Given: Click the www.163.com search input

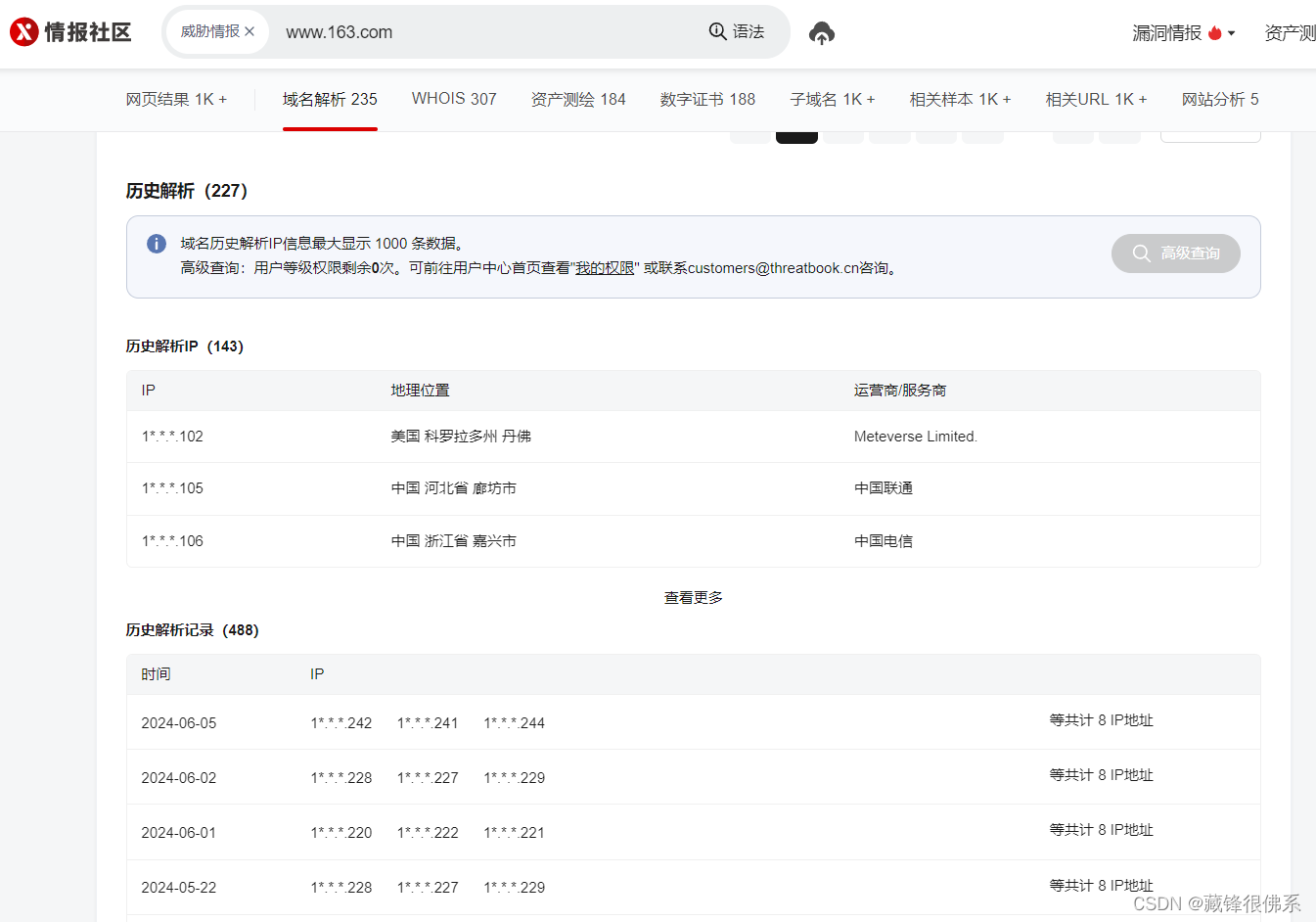Looking at the screenshot, I should click(x=489, y=32).
